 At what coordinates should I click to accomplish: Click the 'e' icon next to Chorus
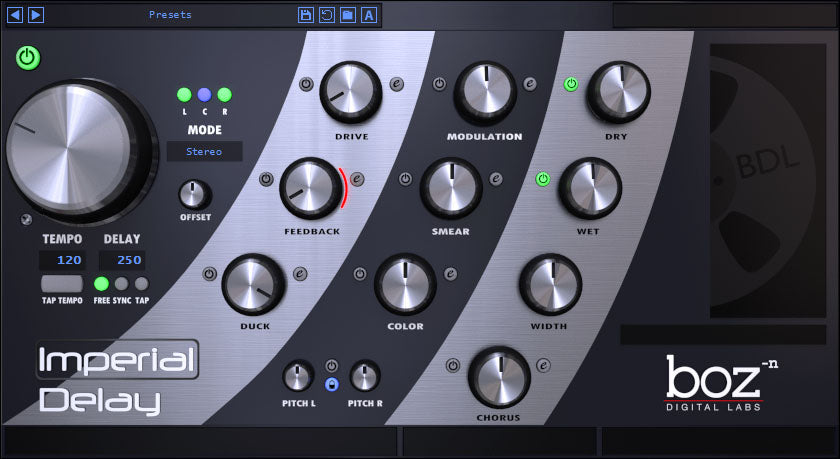543,365
